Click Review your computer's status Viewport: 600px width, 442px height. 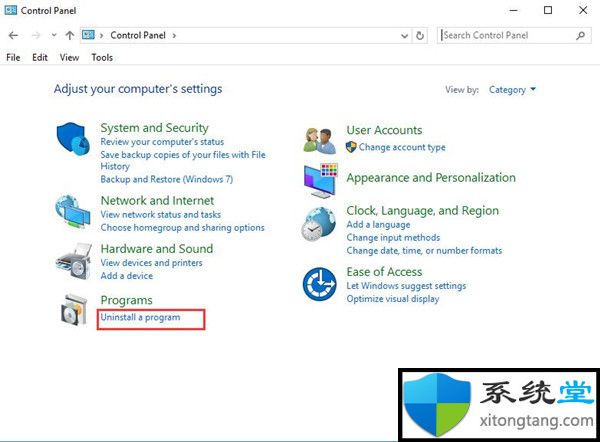pyautogui.click(x=162, y=142)
